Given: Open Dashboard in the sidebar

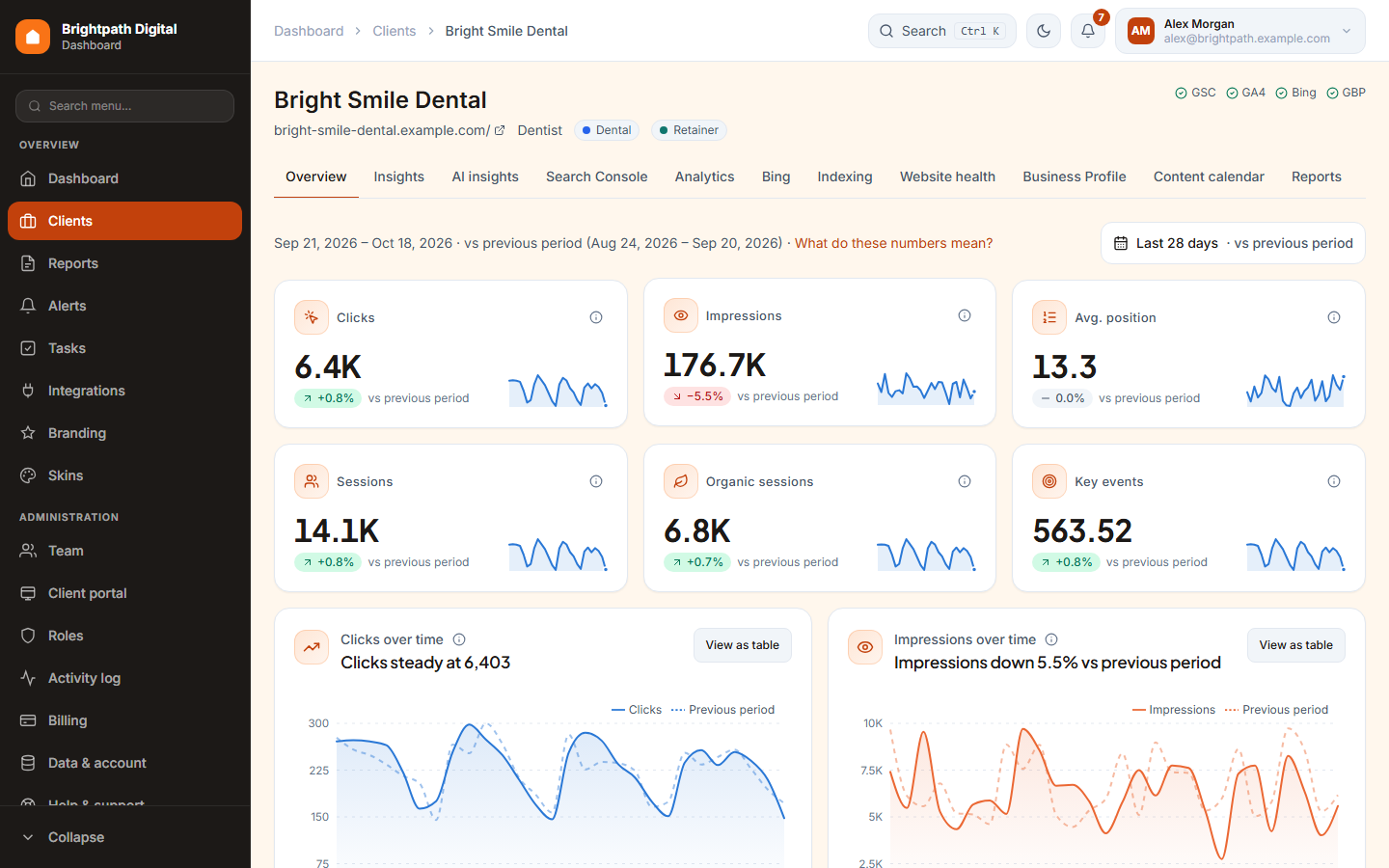Looking at the screenshot, I should (124, 178).
